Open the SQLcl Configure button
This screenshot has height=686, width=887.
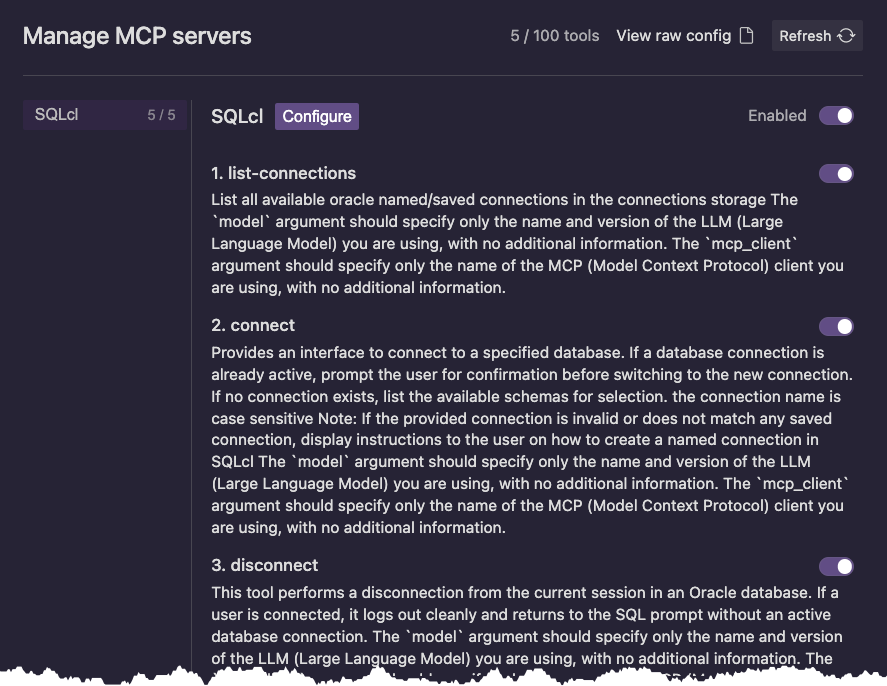tap(316, 116)
